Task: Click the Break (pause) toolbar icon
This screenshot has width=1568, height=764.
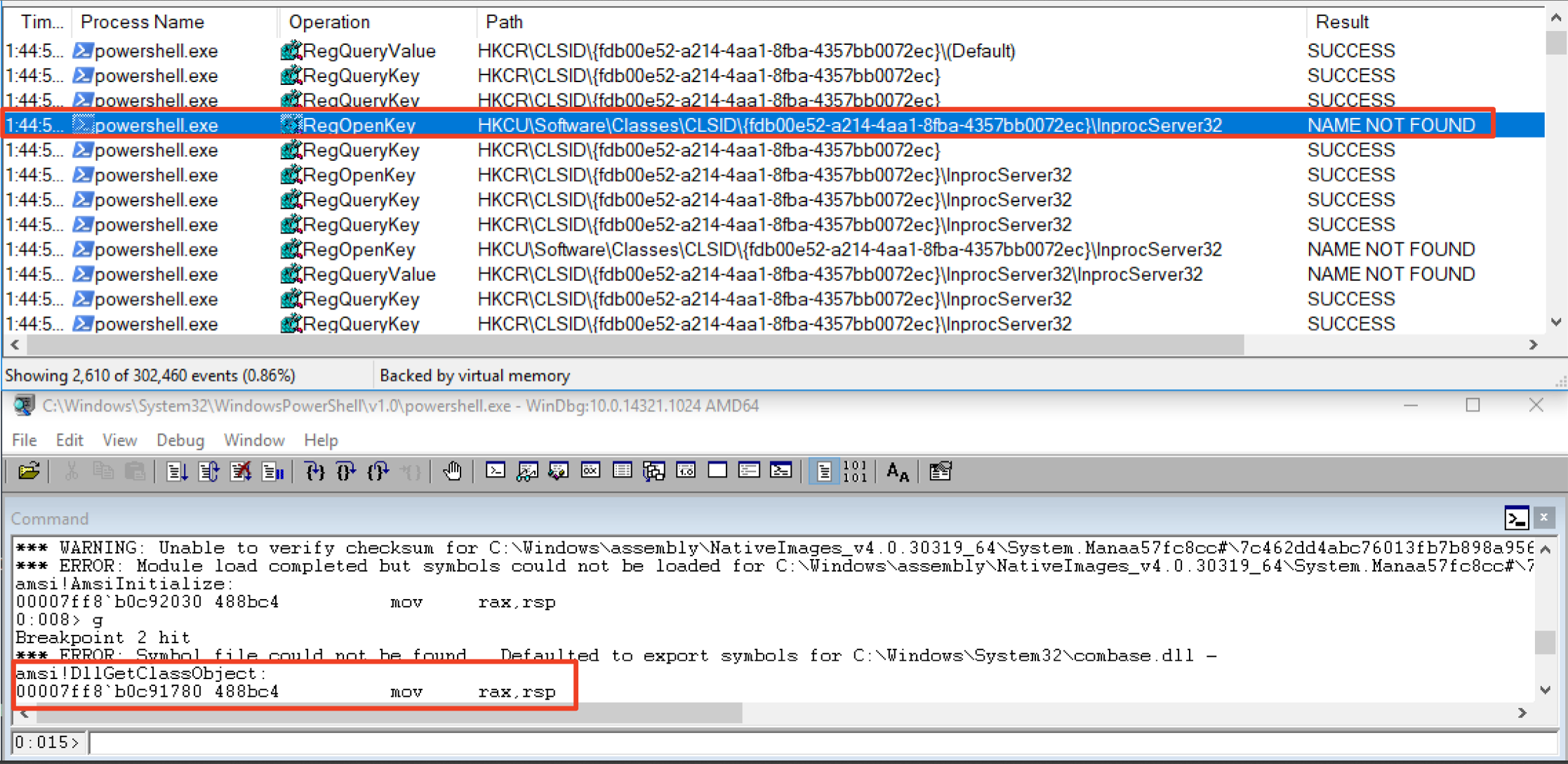Action: coord(272,471)
